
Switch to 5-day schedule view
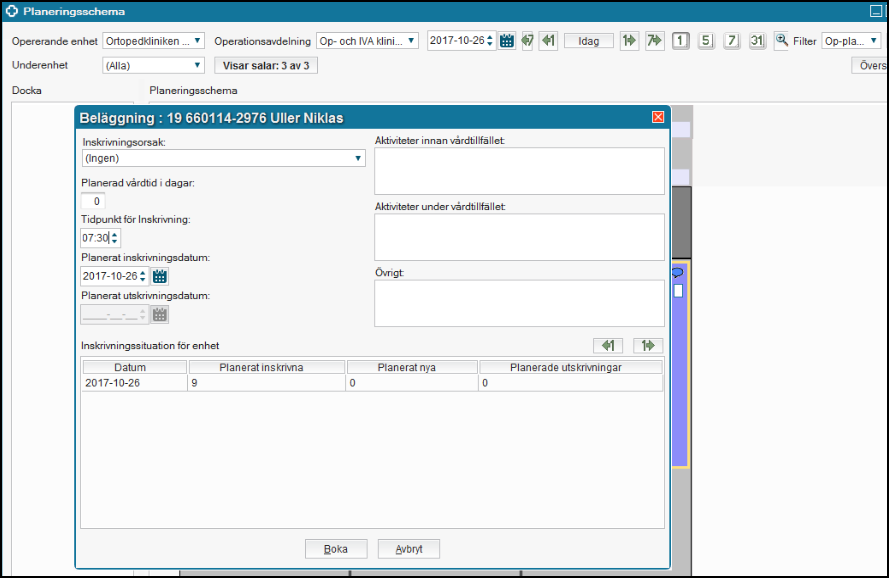706,41
